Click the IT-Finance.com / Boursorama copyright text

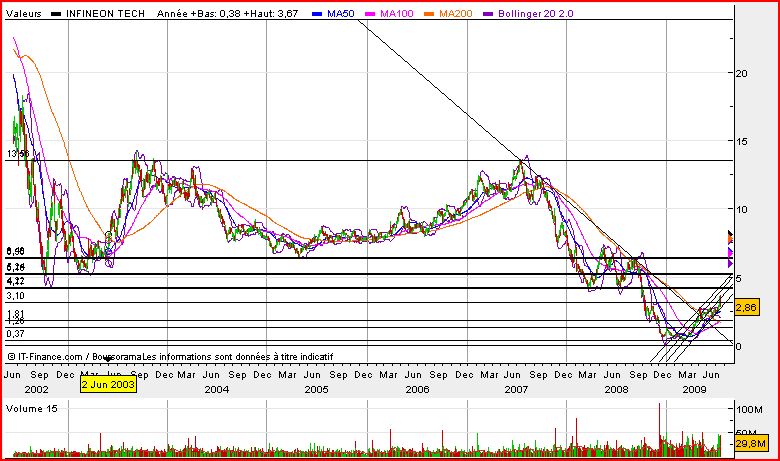[76, 357]
